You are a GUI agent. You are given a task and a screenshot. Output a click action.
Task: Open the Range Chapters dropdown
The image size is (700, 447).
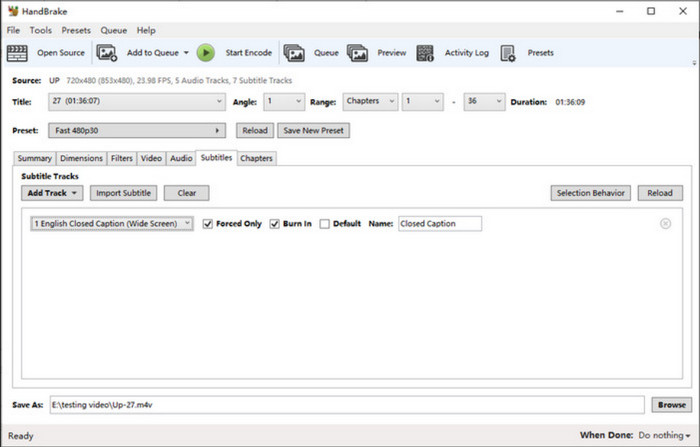370,101
